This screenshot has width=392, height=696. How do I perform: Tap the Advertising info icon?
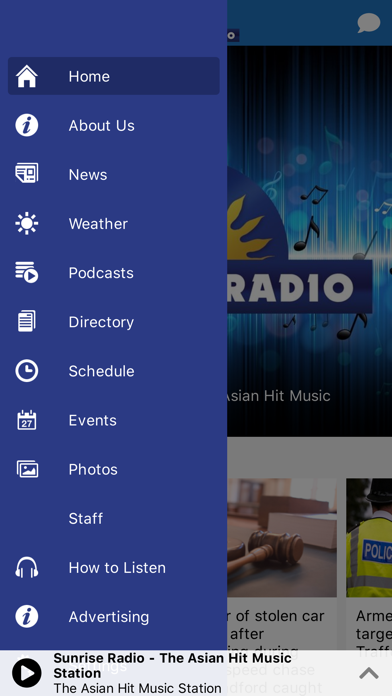click(27, 617)
